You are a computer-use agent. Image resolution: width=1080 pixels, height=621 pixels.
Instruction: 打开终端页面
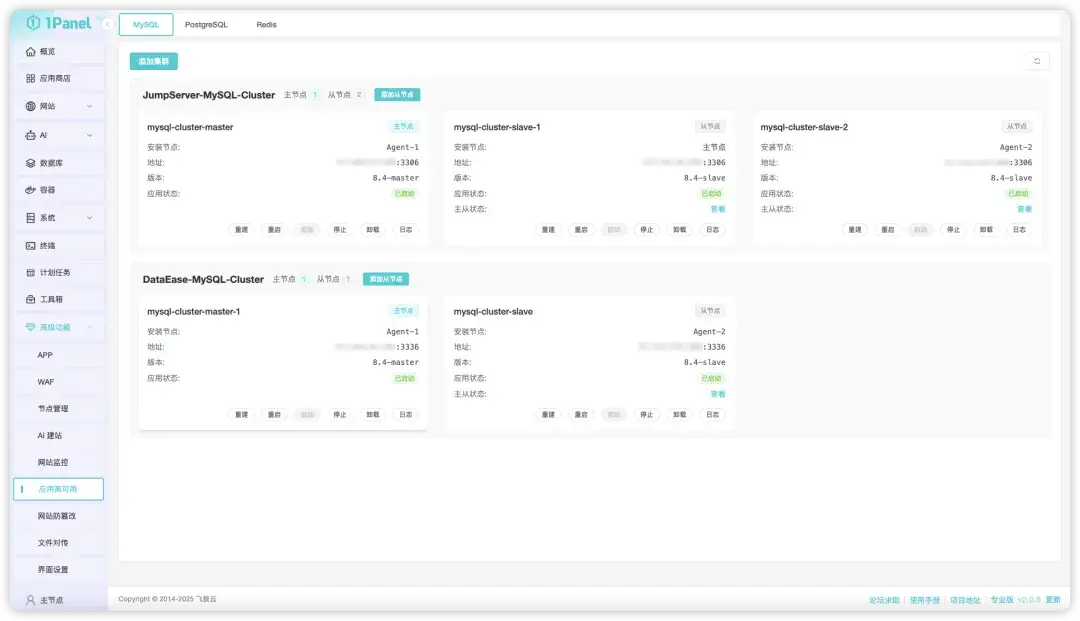46,245
